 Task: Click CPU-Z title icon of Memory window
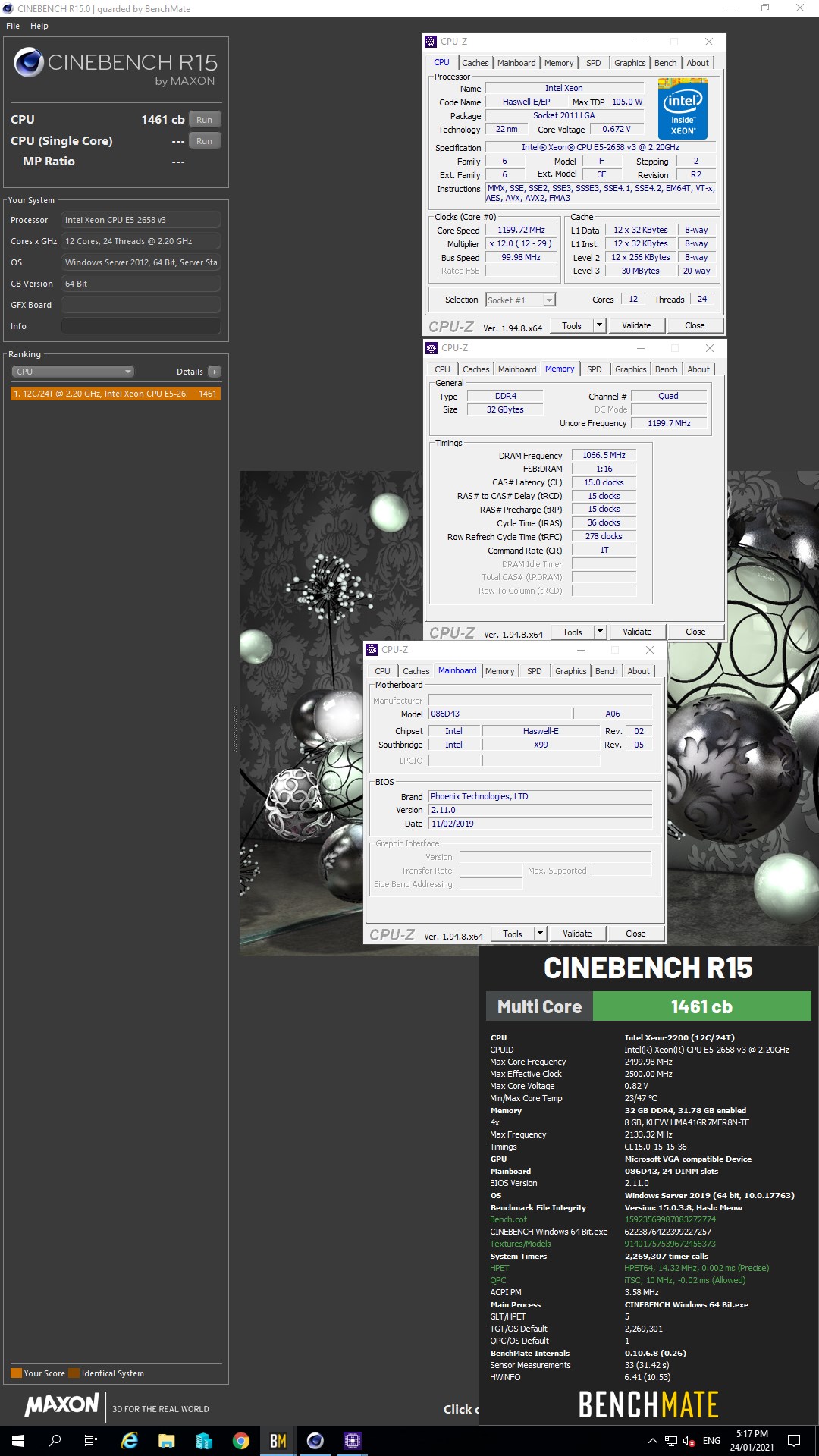tap(431, 348)
